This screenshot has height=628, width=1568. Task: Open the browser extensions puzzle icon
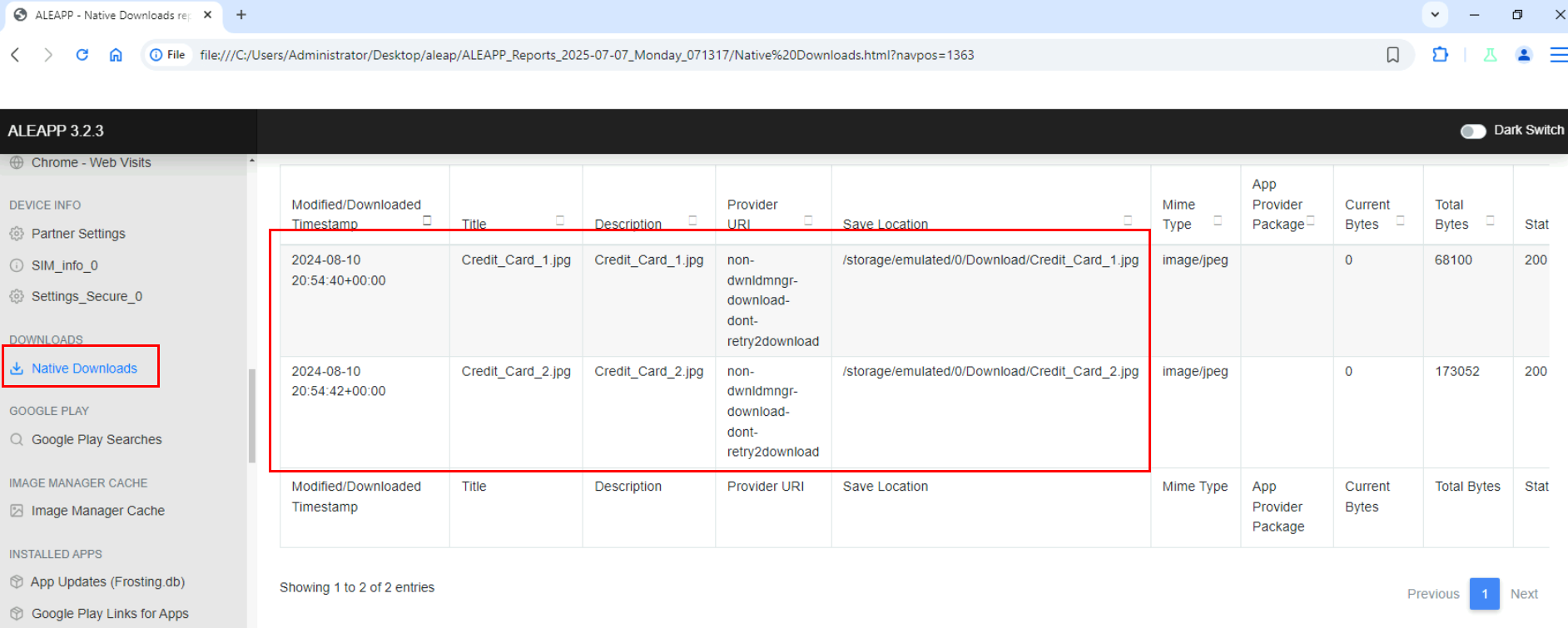tap(1440, 55)
